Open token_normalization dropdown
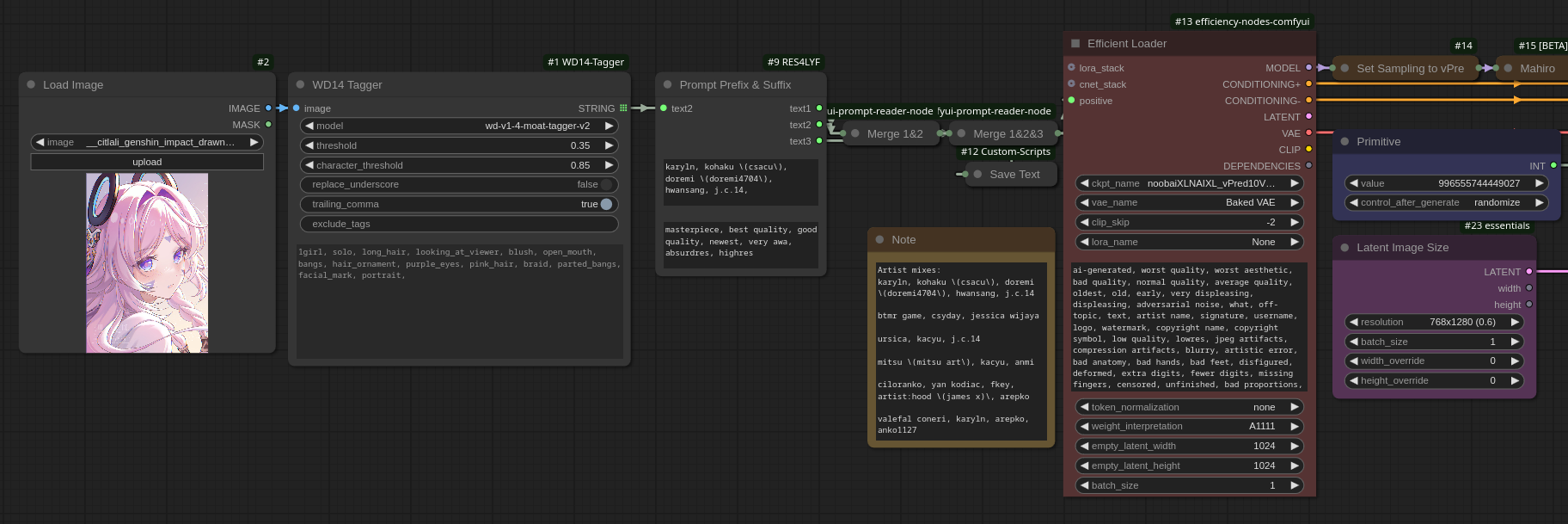The image size is (1568, 524). (x=1190, y=407)
